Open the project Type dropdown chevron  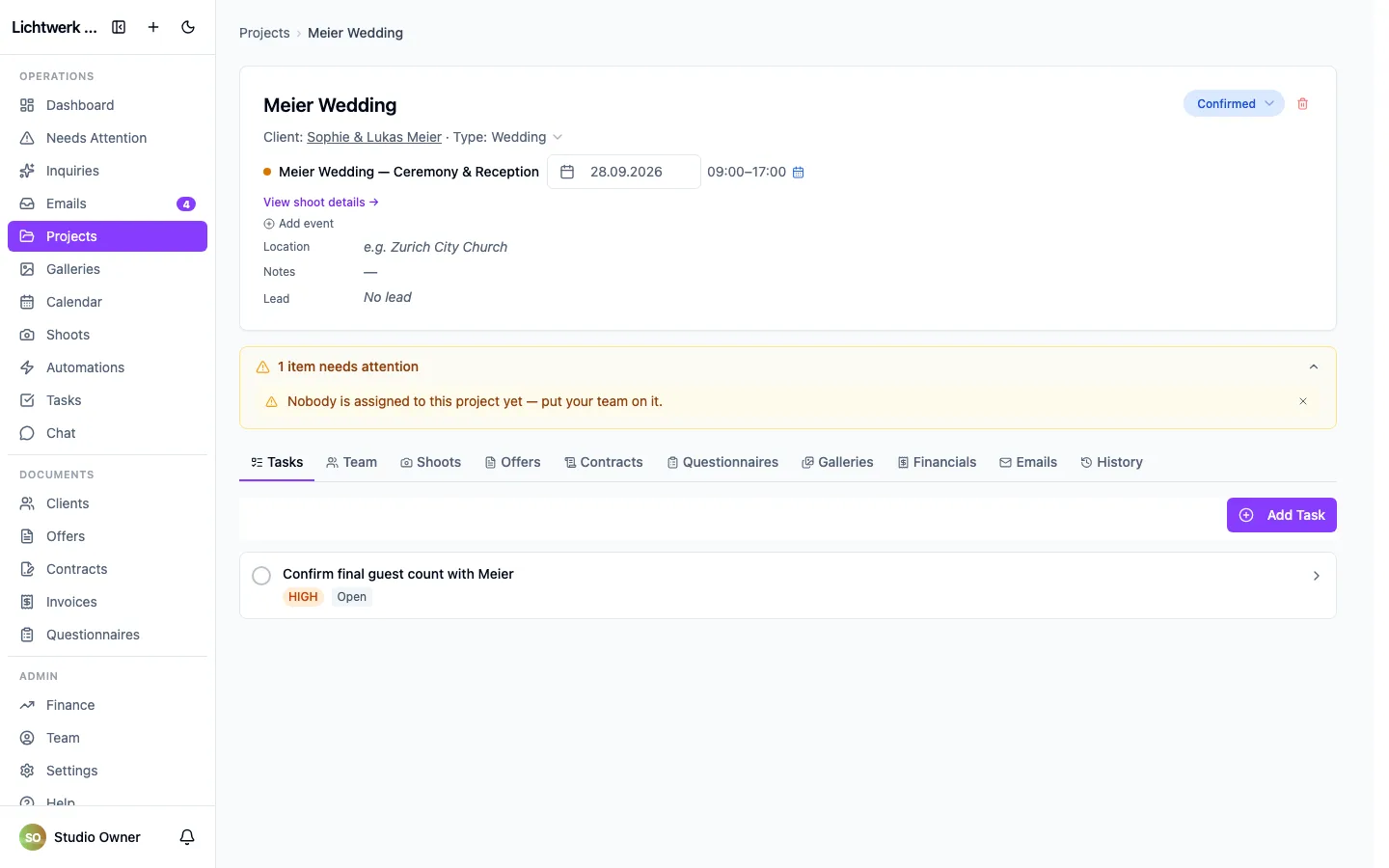pyautogui.click(x=558, y=137)
